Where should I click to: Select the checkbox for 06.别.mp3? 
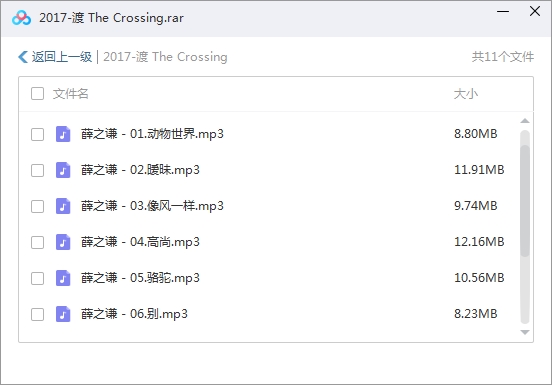click(x=37, y=314)
